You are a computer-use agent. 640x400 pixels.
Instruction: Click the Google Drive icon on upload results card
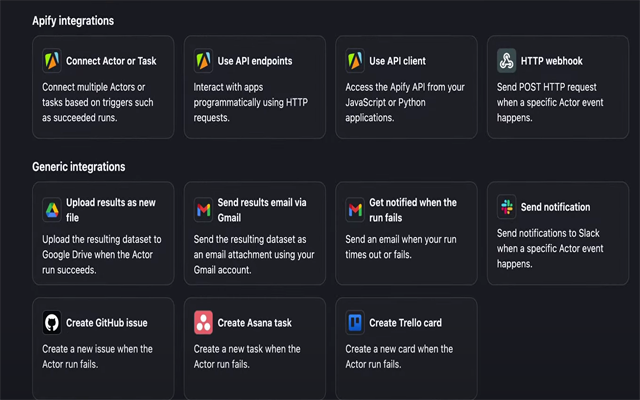pos(52,210)
